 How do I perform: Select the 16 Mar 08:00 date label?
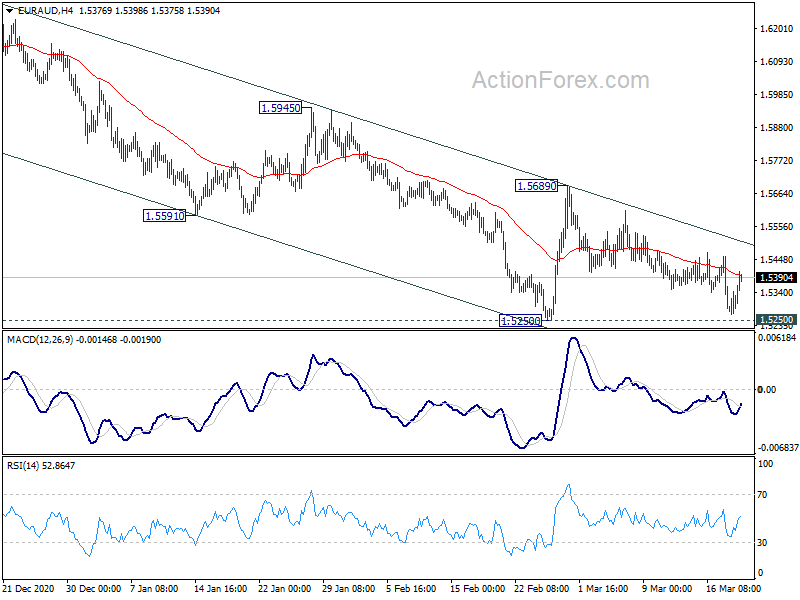click(733, 588)
